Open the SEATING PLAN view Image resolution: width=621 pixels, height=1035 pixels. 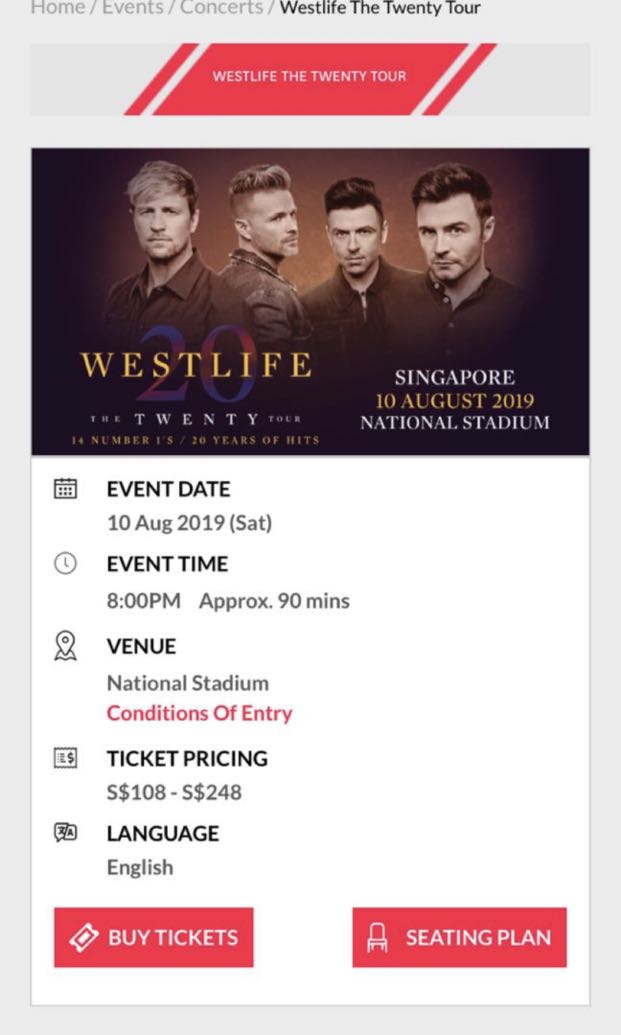point(459,937)
